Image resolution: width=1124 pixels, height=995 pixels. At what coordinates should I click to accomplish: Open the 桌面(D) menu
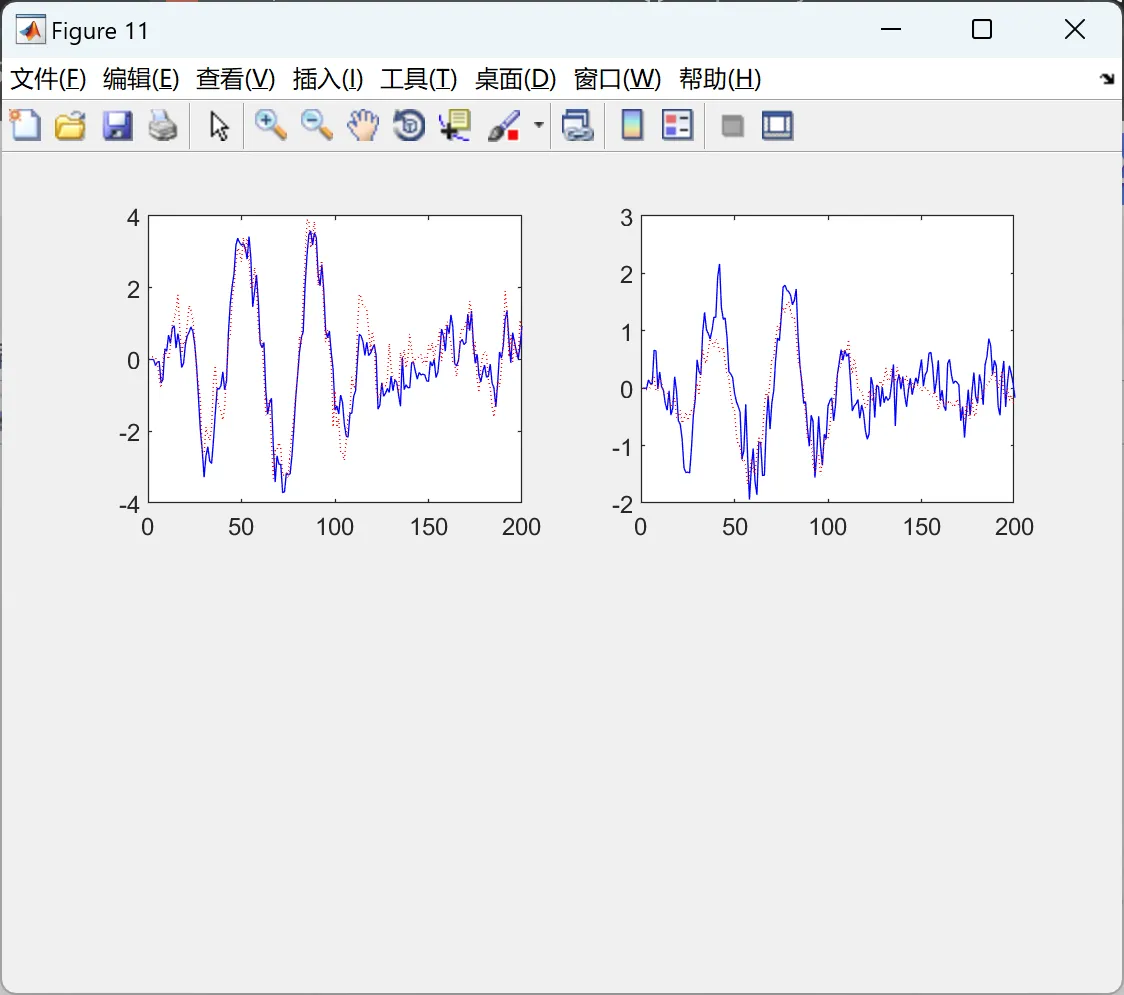[515, 79]
